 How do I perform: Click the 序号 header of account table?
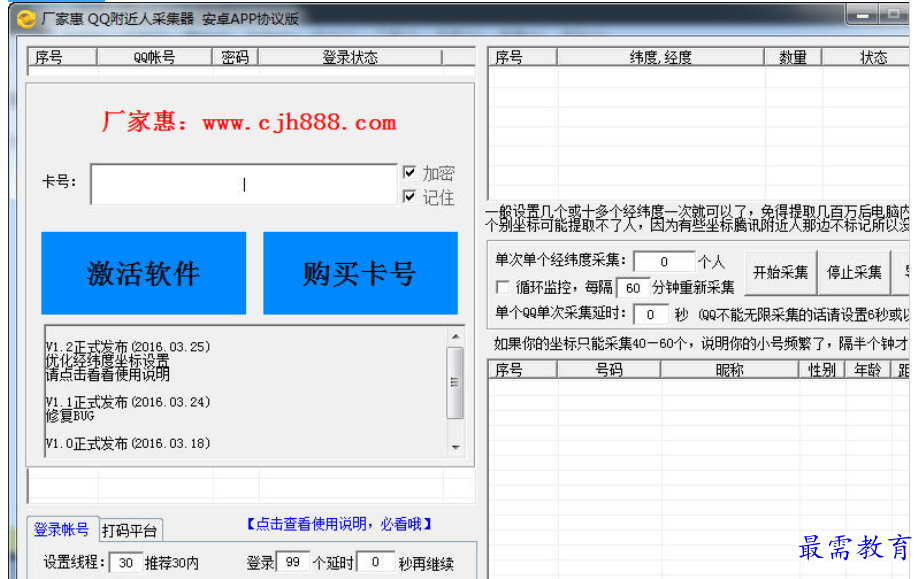pyautogui.click(x=62, y=57)
